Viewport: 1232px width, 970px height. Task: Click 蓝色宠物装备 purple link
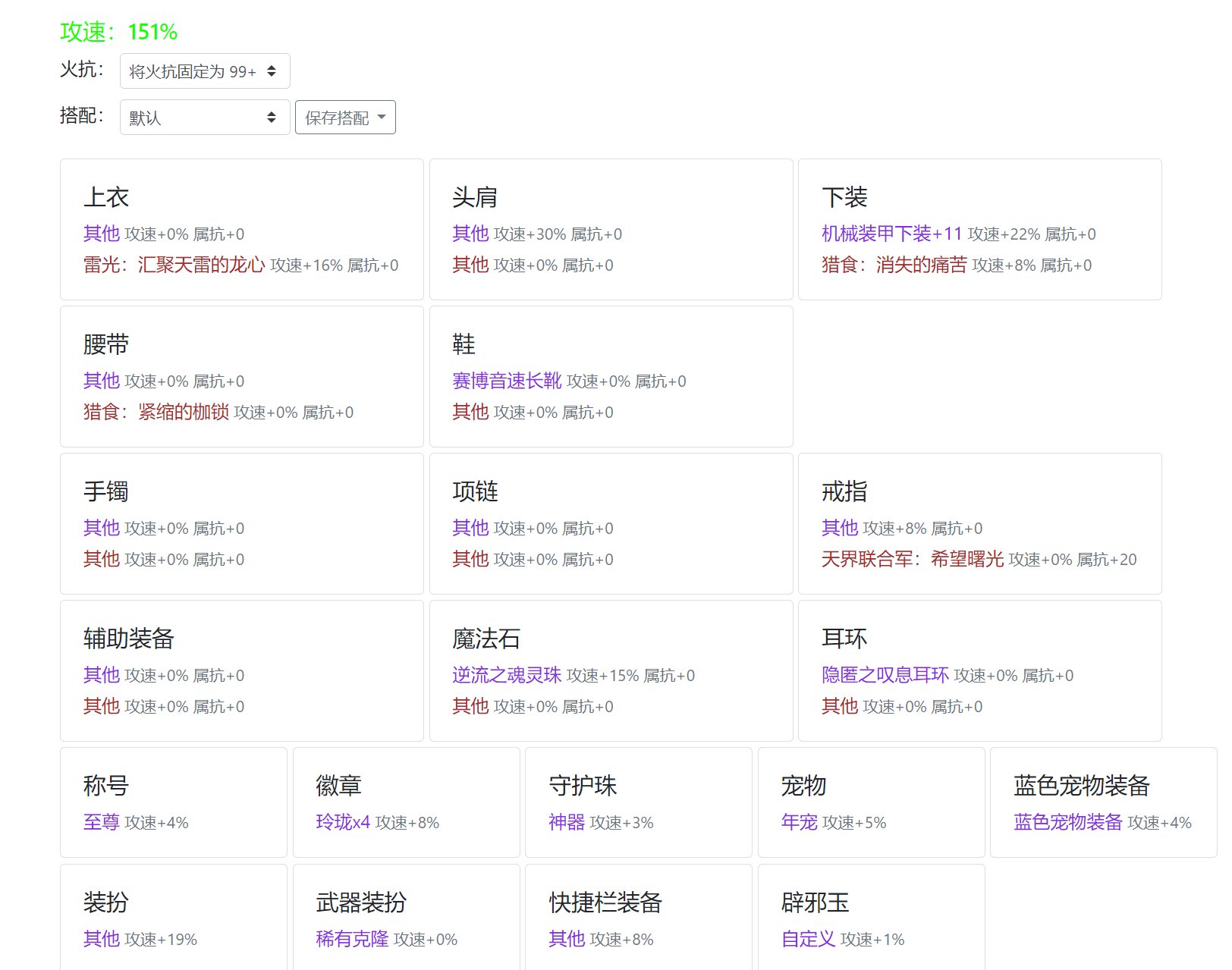tap(1067, 822)
